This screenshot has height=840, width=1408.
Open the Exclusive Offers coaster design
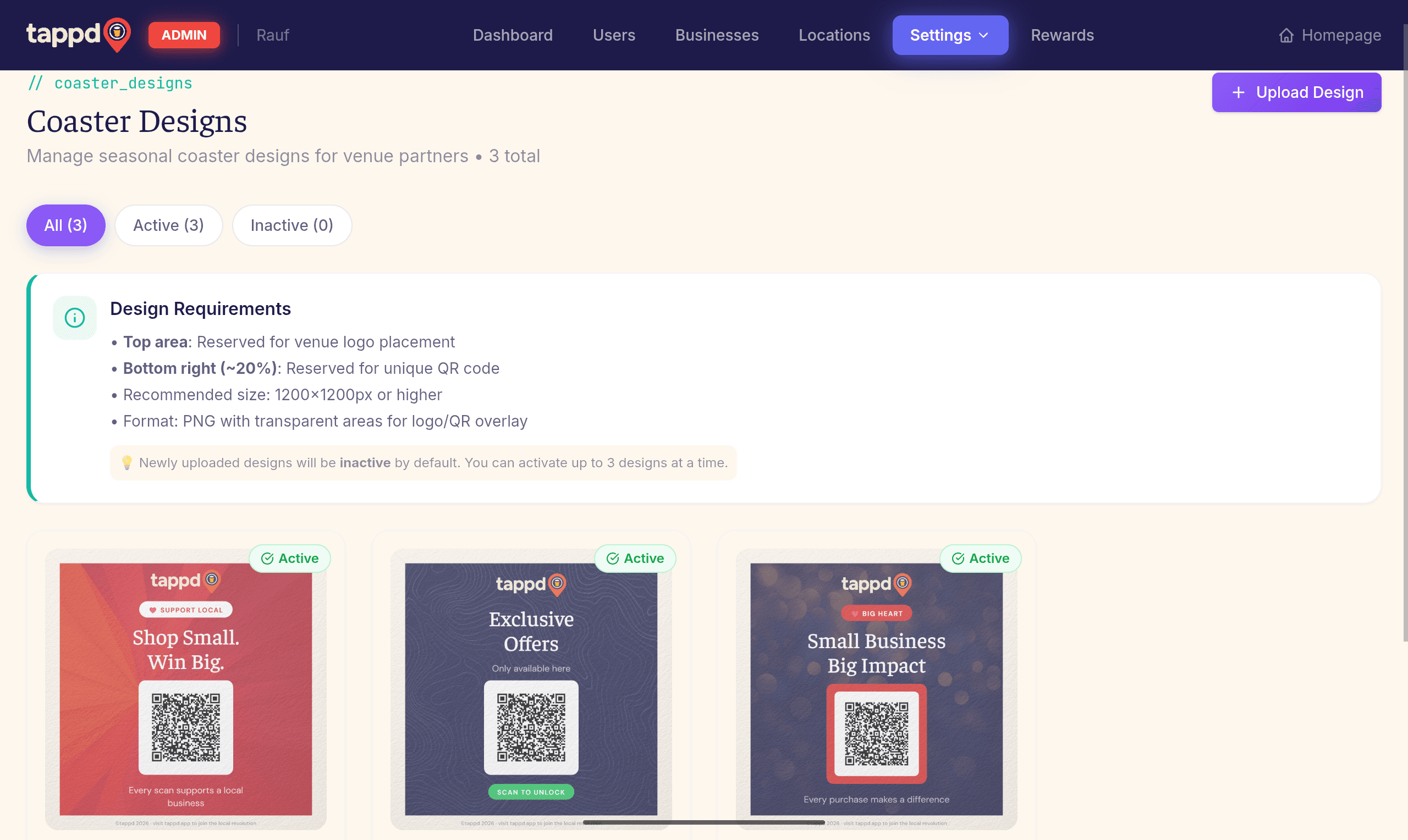(x=531, y=689)
